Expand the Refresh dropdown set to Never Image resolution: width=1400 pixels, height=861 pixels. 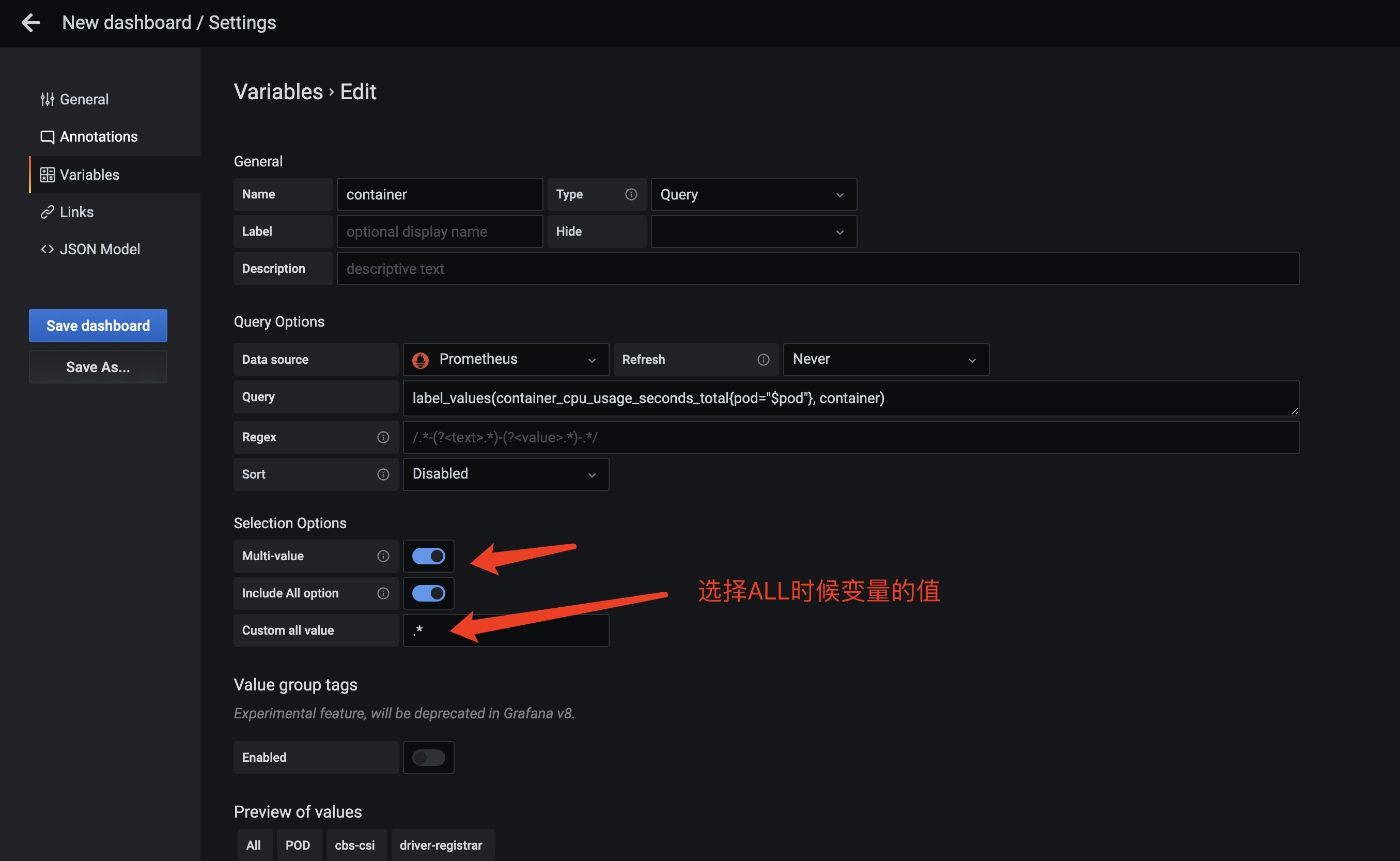pos(885,359)
